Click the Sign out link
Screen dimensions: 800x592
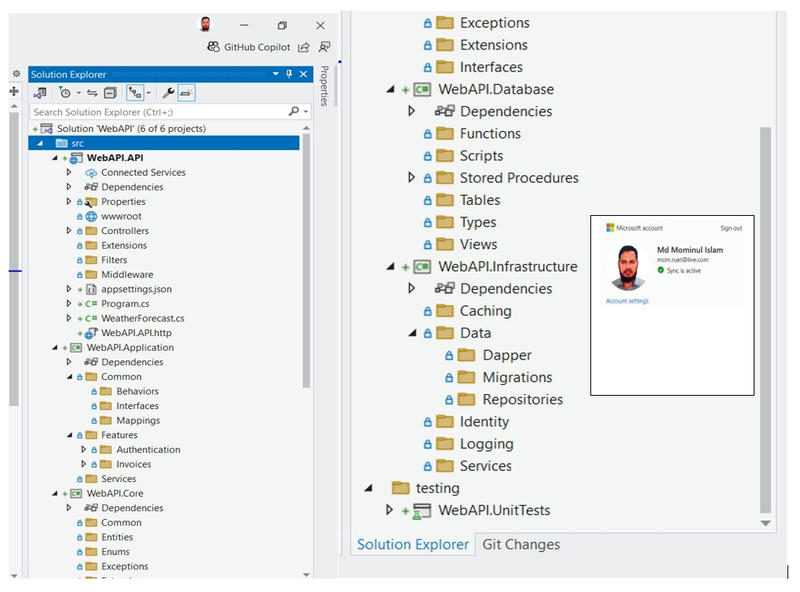coord(731,228)
